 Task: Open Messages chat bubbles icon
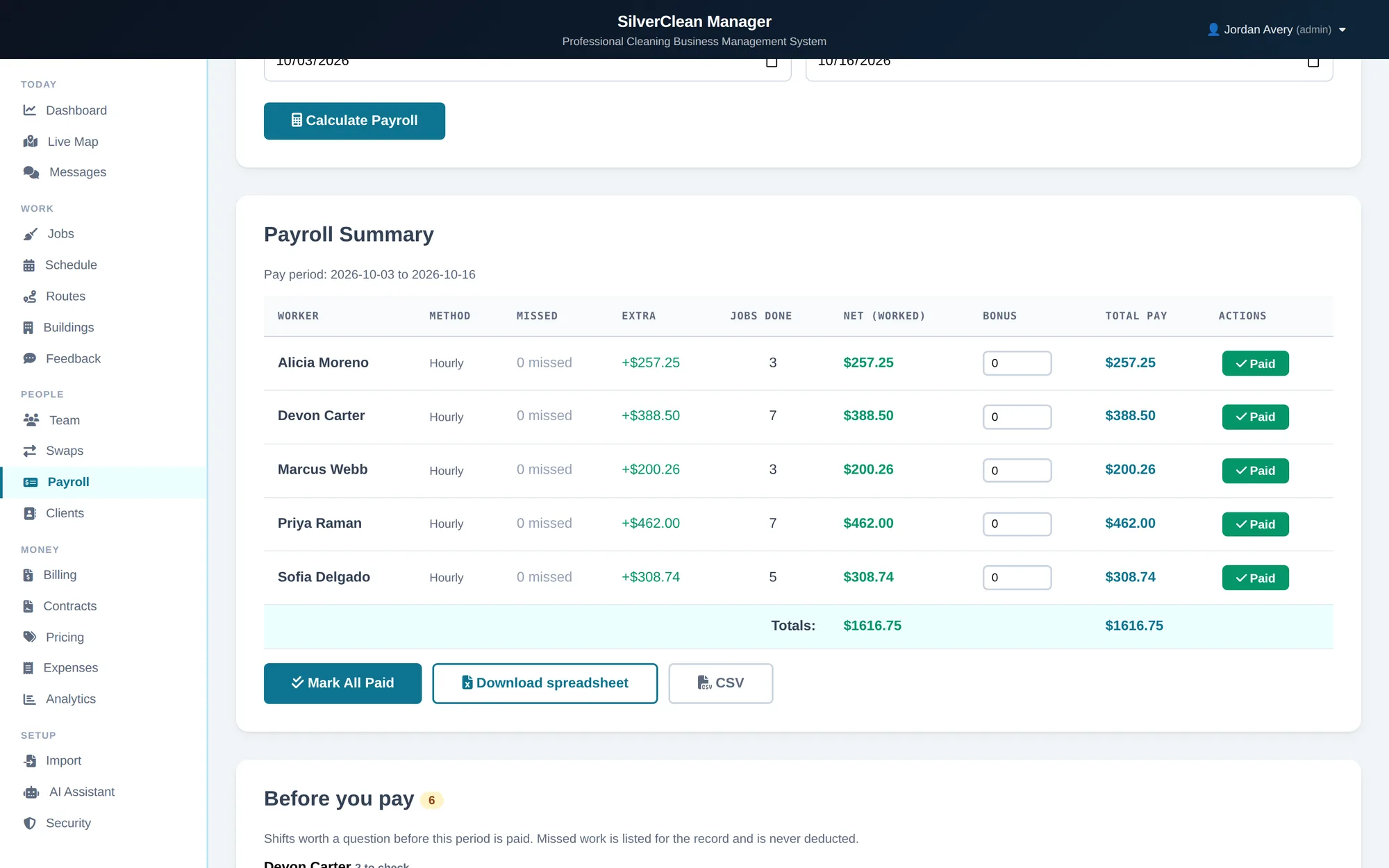coord(31,172)
